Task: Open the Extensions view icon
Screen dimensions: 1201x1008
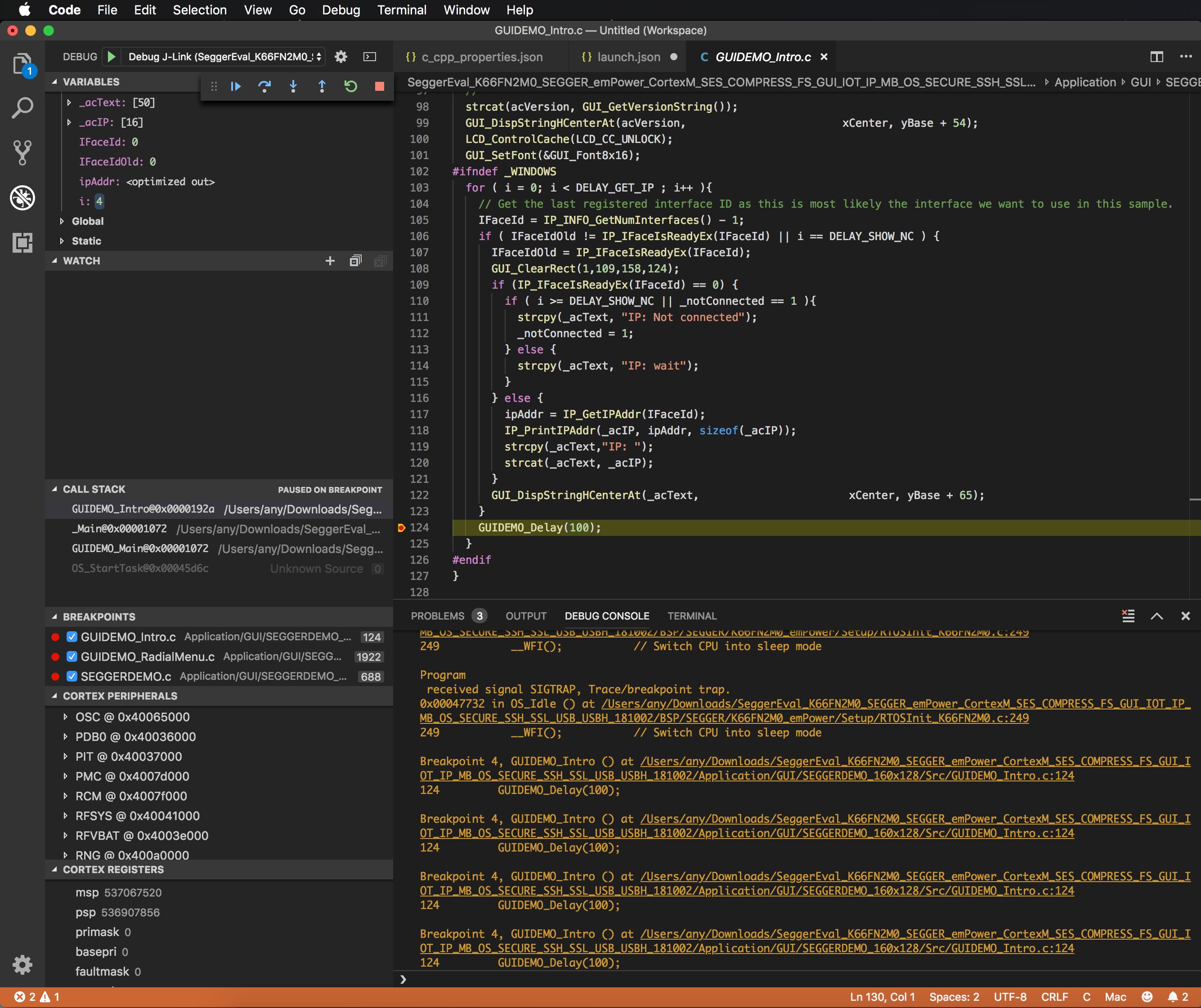Action: point(22,242)
